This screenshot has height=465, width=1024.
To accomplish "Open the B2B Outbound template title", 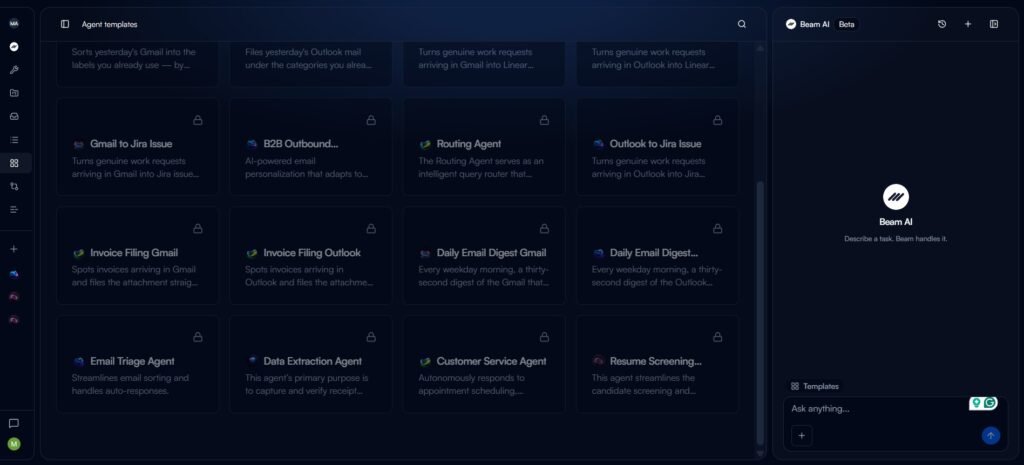I will click(301, 144).
